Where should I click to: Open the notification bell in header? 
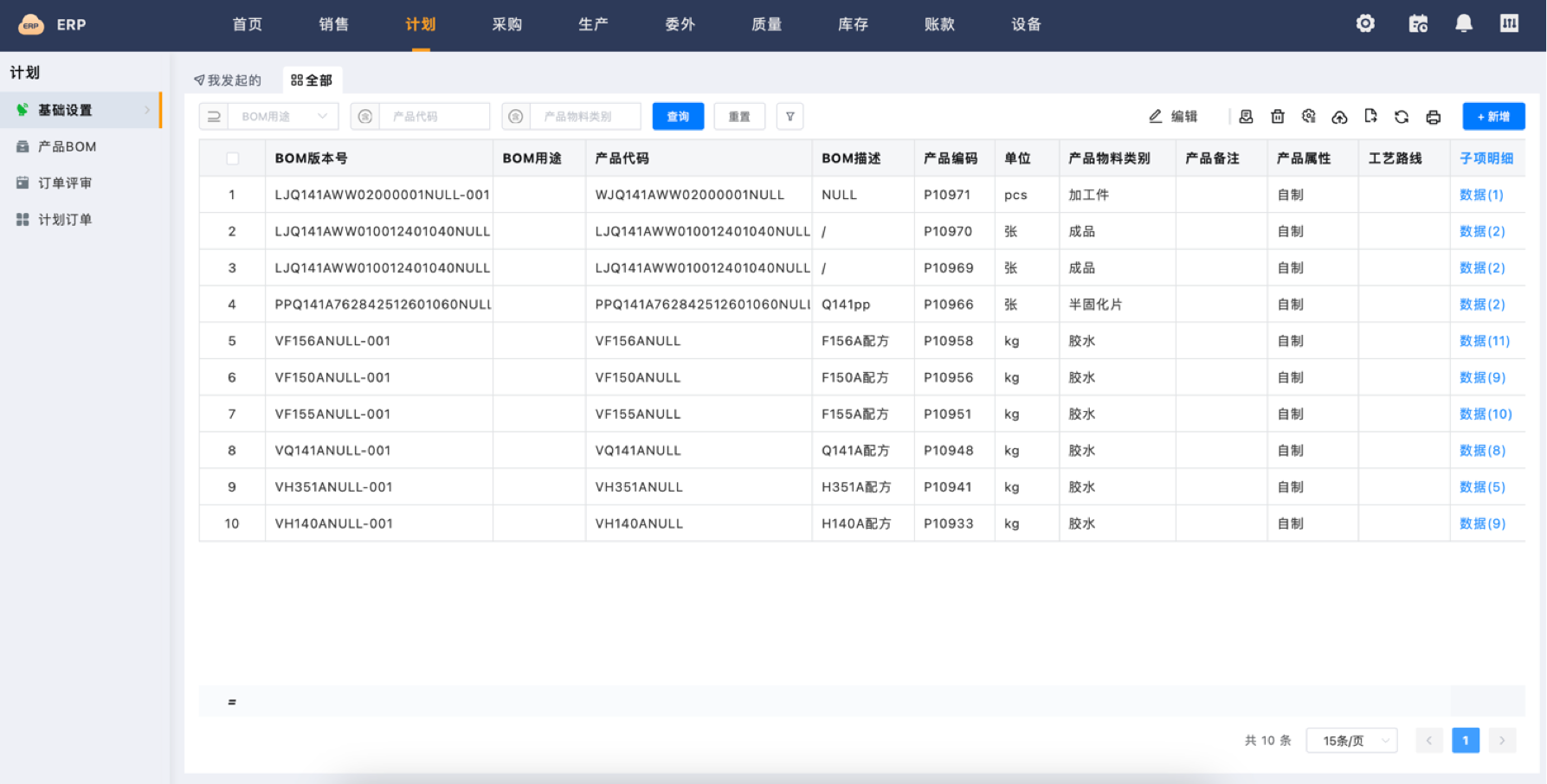point(1463,24)
